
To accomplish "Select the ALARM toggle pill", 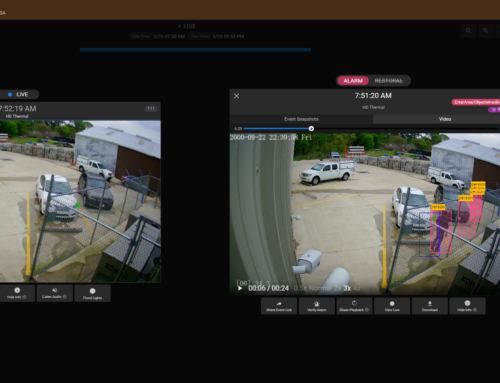I will click(x=353, y=81).
